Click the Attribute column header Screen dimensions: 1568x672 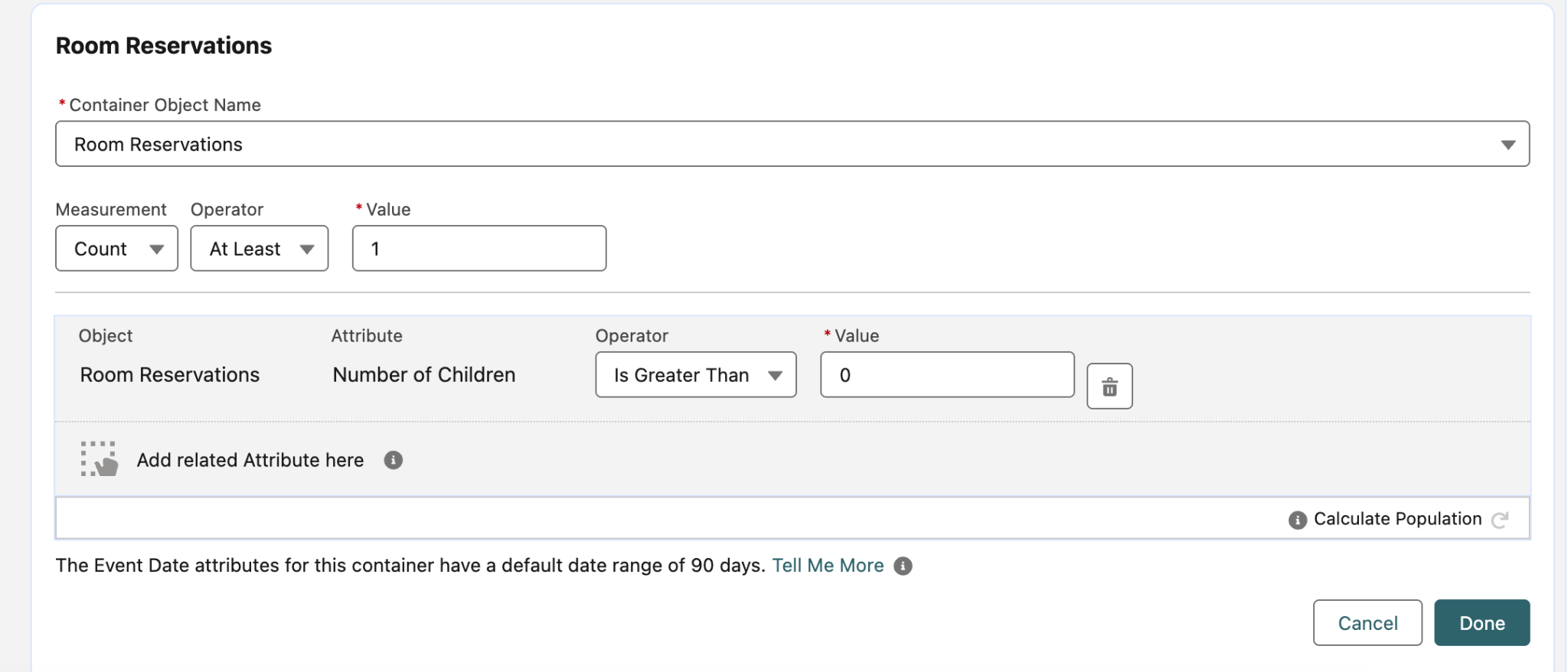(x=367, y=336)
